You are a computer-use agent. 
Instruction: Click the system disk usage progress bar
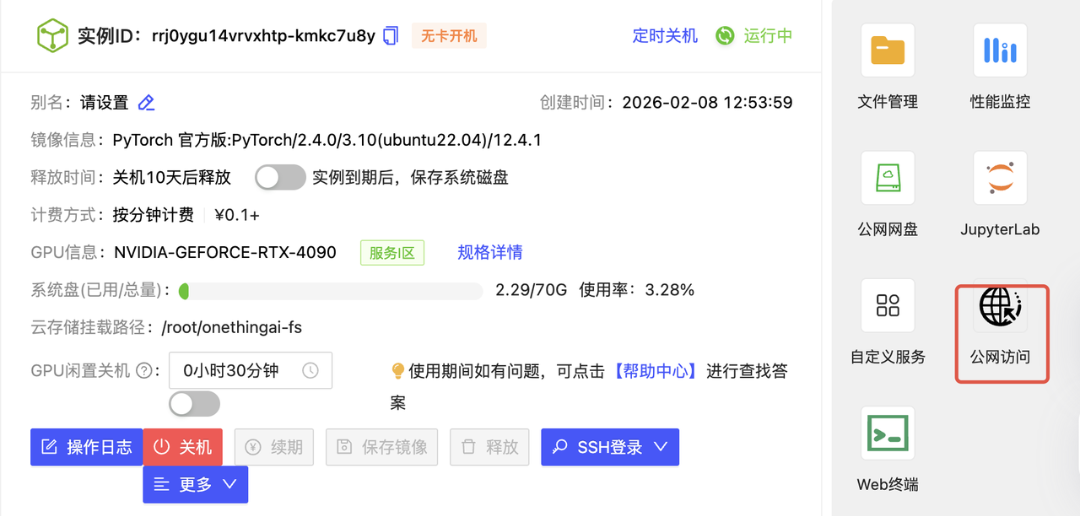331,291
